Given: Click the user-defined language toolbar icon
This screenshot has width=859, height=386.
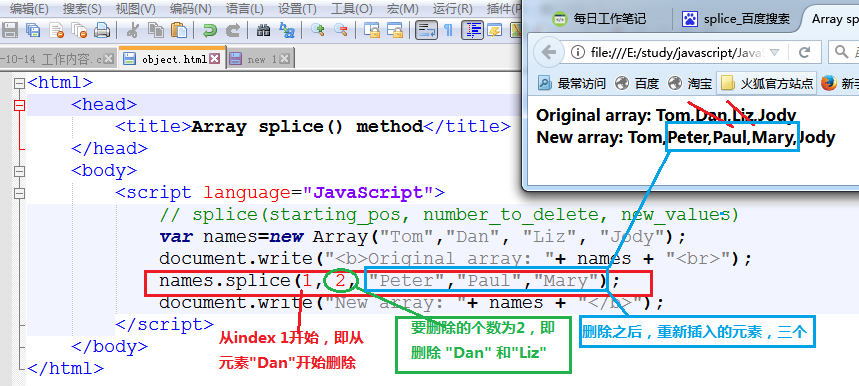Looking at the screenshot, I should click(x=495, y=30).
